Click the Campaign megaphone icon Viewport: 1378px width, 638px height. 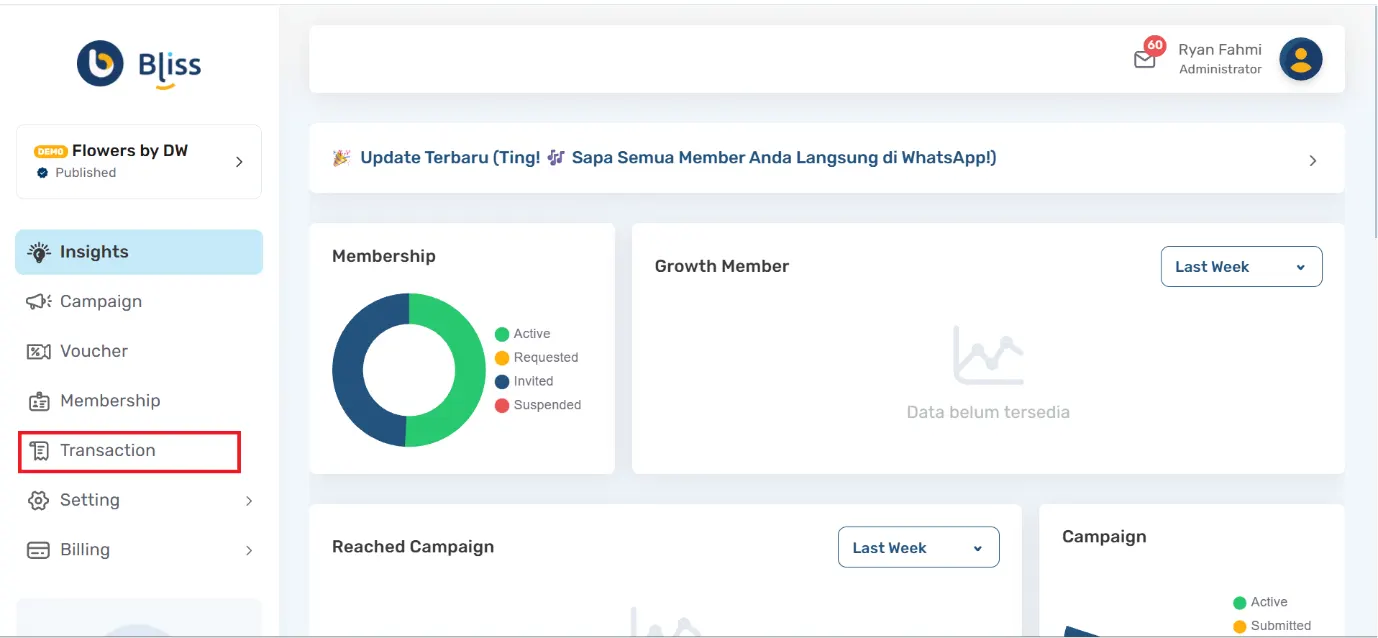(38, 302)
